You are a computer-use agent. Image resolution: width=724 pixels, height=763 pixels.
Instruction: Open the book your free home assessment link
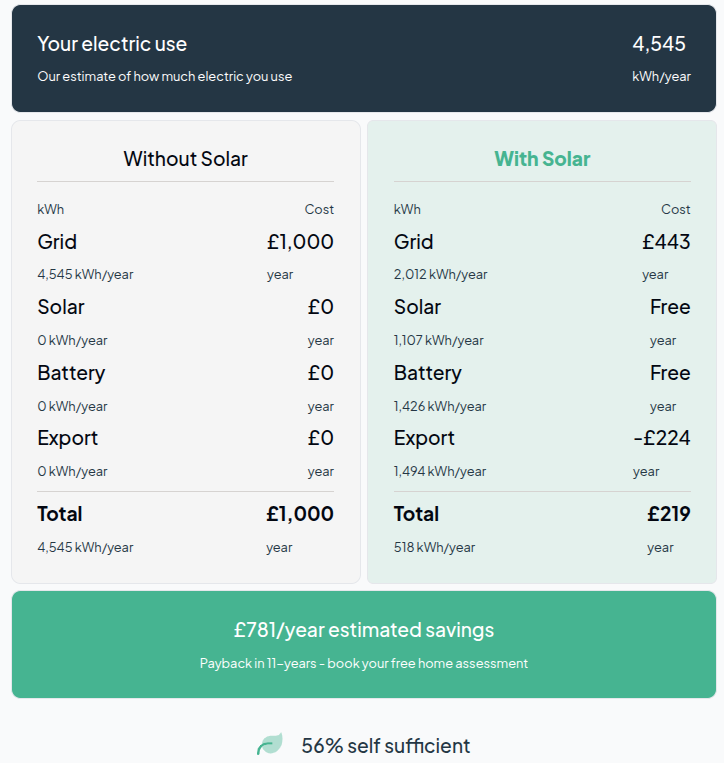pyautogui.click(x=427, y=664)
